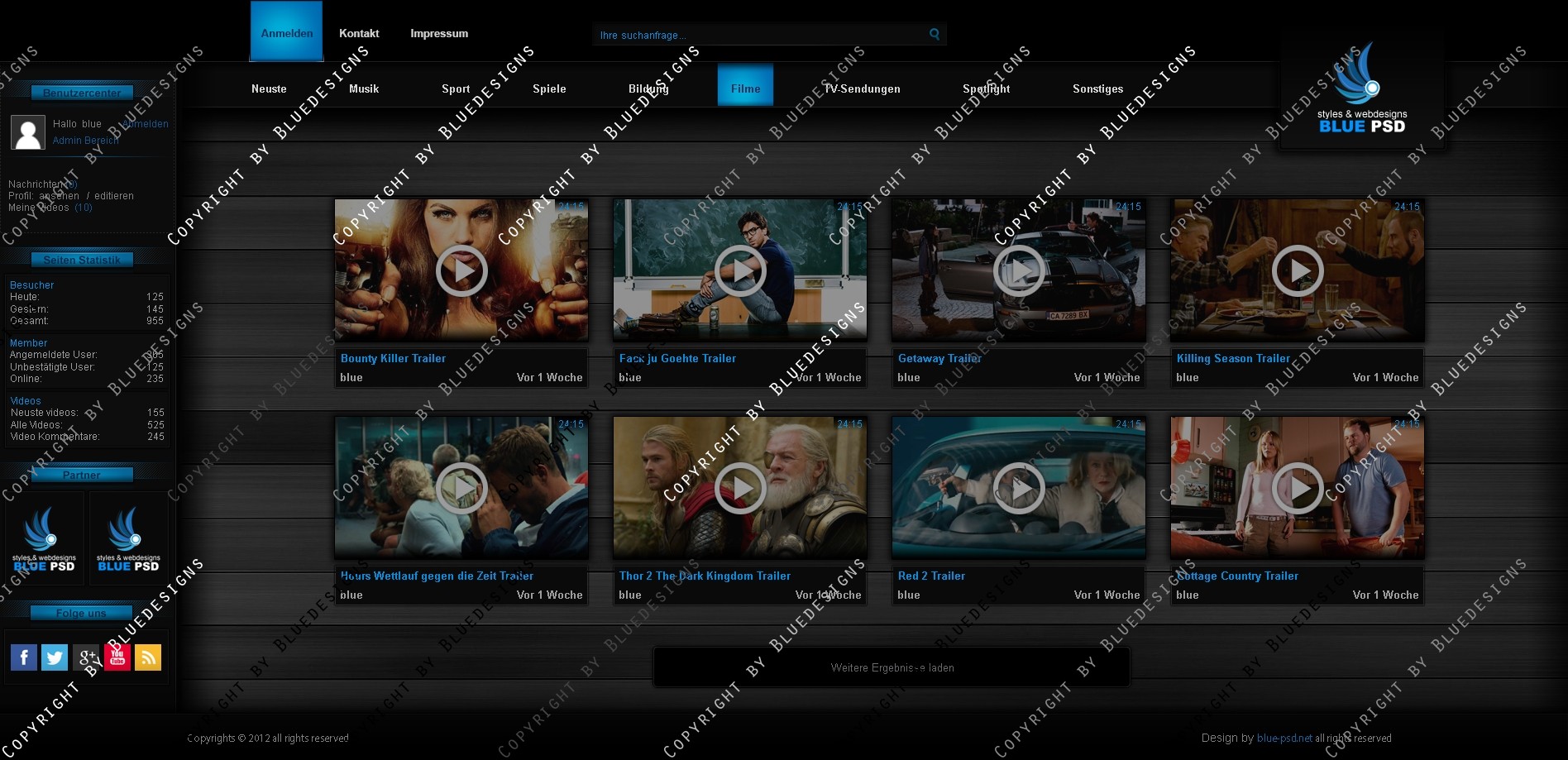Select the Spotlight category
This screenshot has height=760, width=1568.
click(x=986, y=88)
